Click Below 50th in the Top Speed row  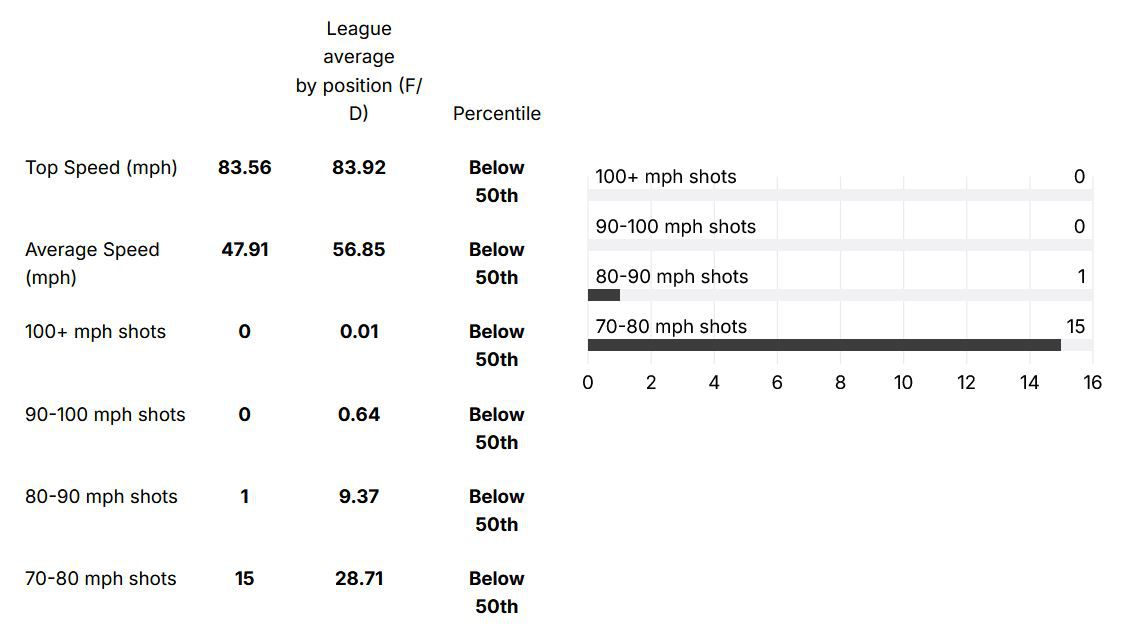pos(496,181)
